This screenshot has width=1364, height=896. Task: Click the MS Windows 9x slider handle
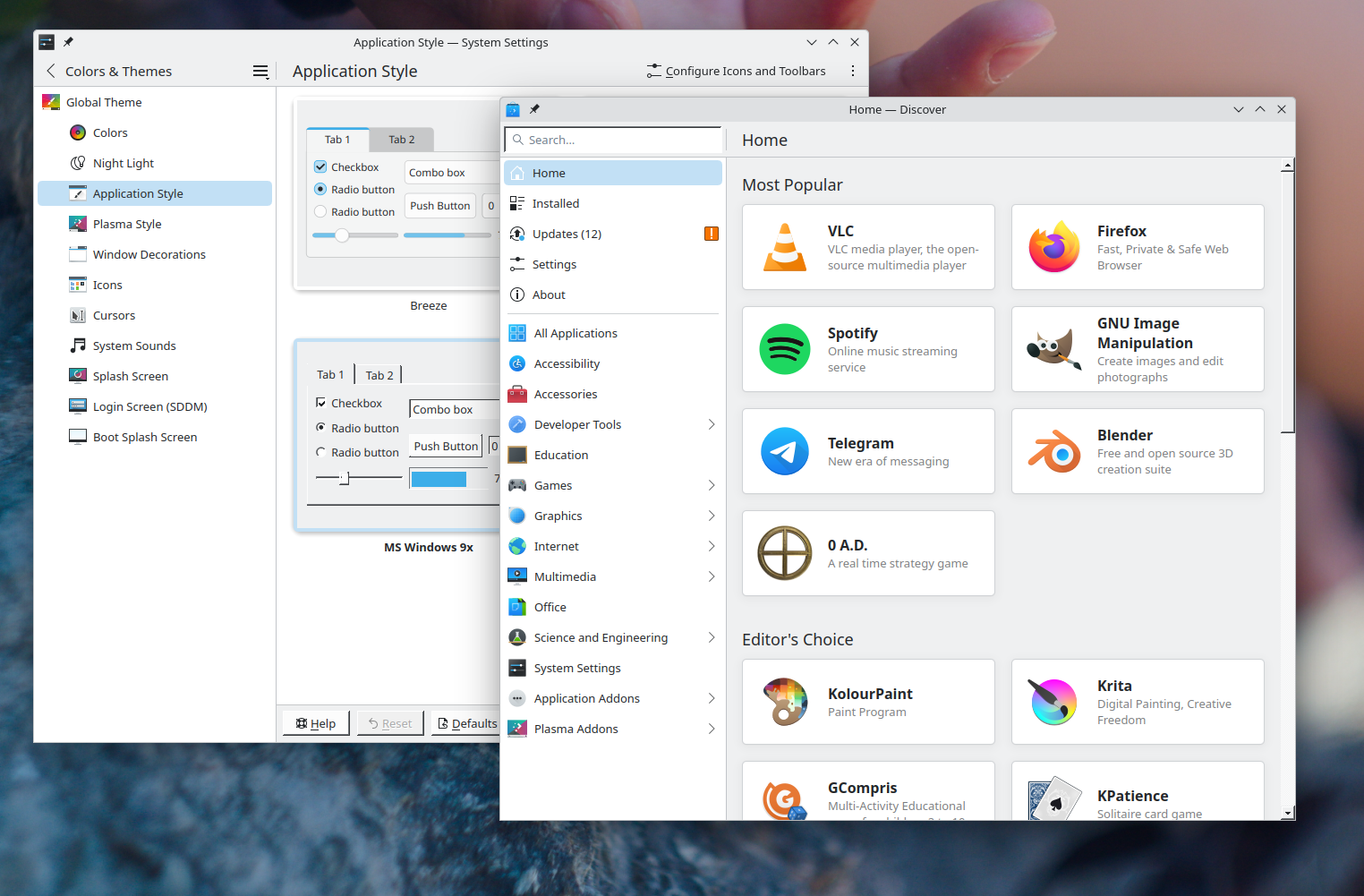344,478
